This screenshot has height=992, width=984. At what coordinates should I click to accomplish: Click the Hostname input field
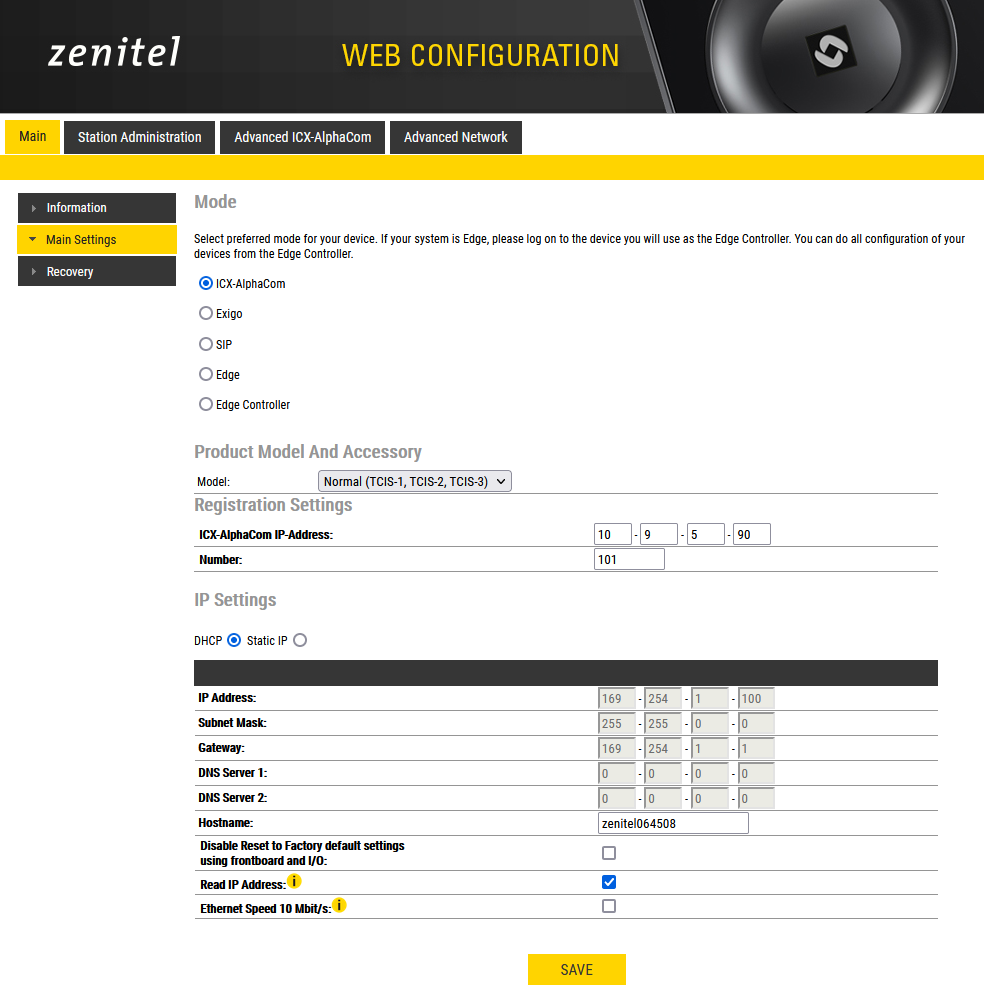(673, 823)
